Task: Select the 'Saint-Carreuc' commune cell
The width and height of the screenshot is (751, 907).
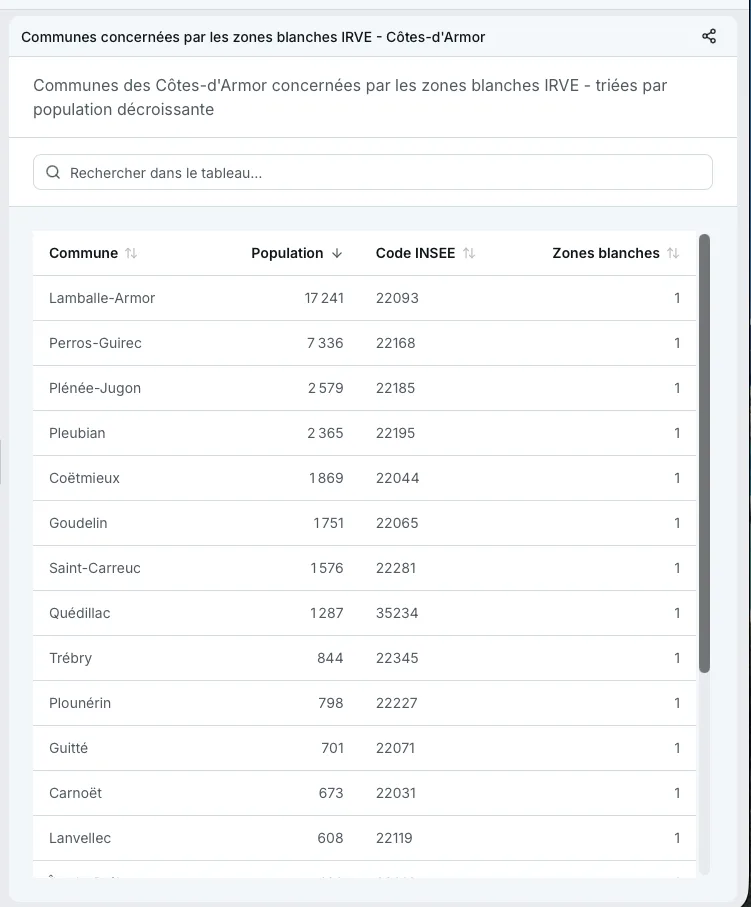Action: 95,568
